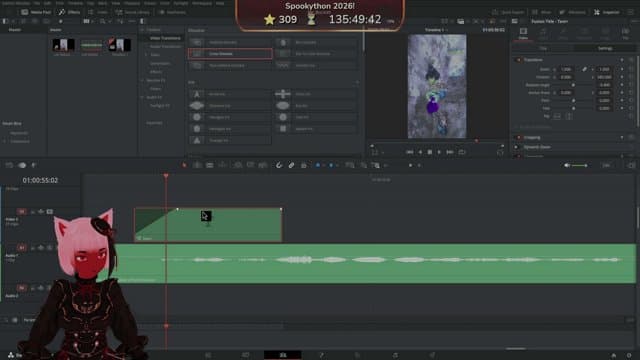Image resolution: width=640 pixels, height=360 pixels.
Task: Click the timeline timecode 01:00:55:02
Action: [x=40, y=180]
